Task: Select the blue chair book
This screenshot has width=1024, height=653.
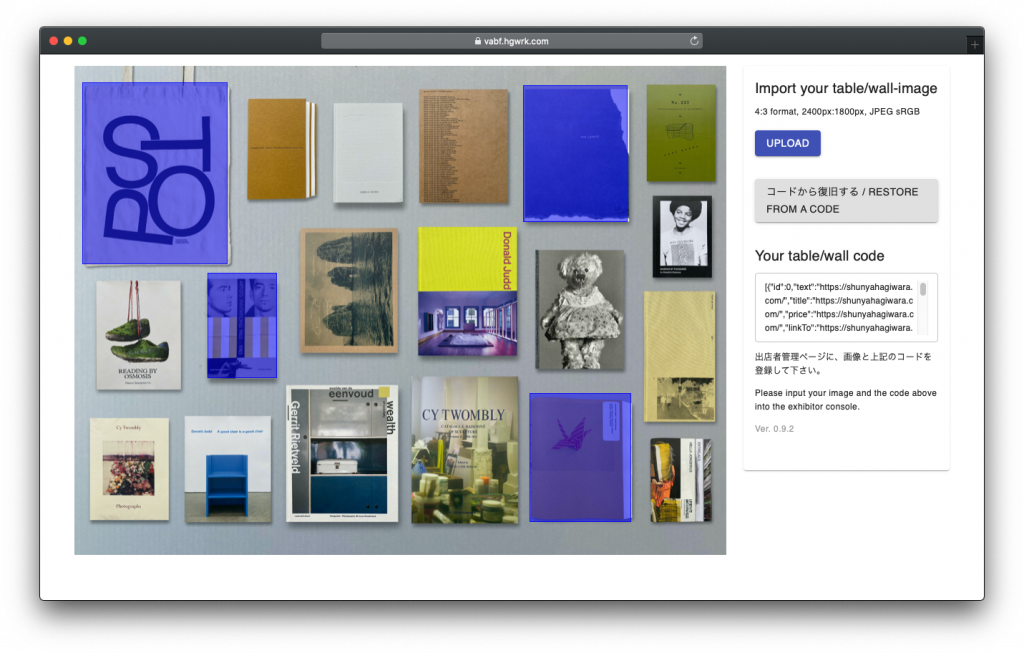Action: click(228, 469)
